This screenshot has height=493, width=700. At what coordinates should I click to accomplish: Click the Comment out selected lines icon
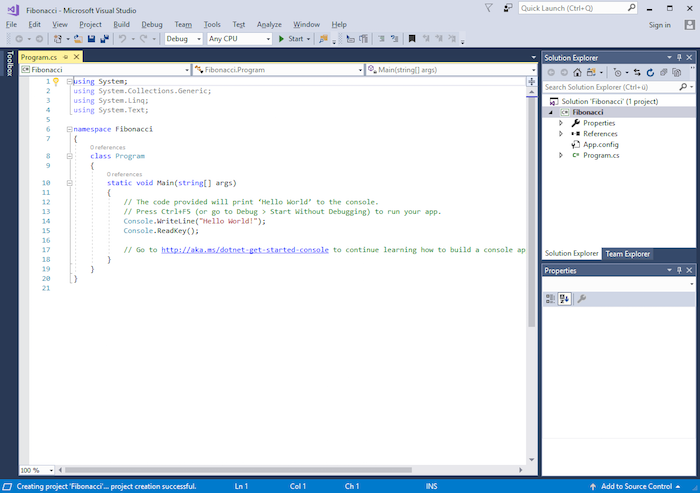click(381, 39)
